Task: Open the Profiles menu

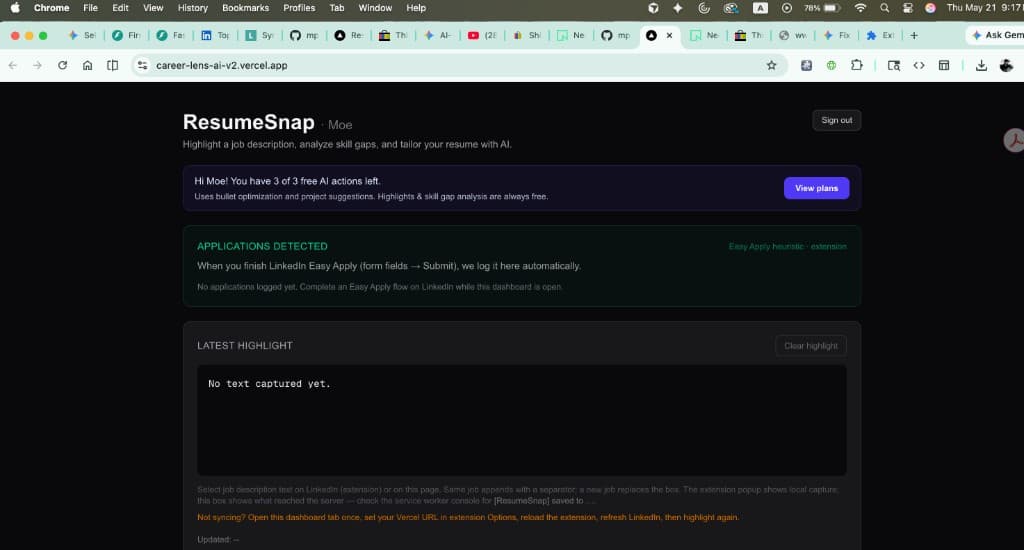Action: coord(299,8)
